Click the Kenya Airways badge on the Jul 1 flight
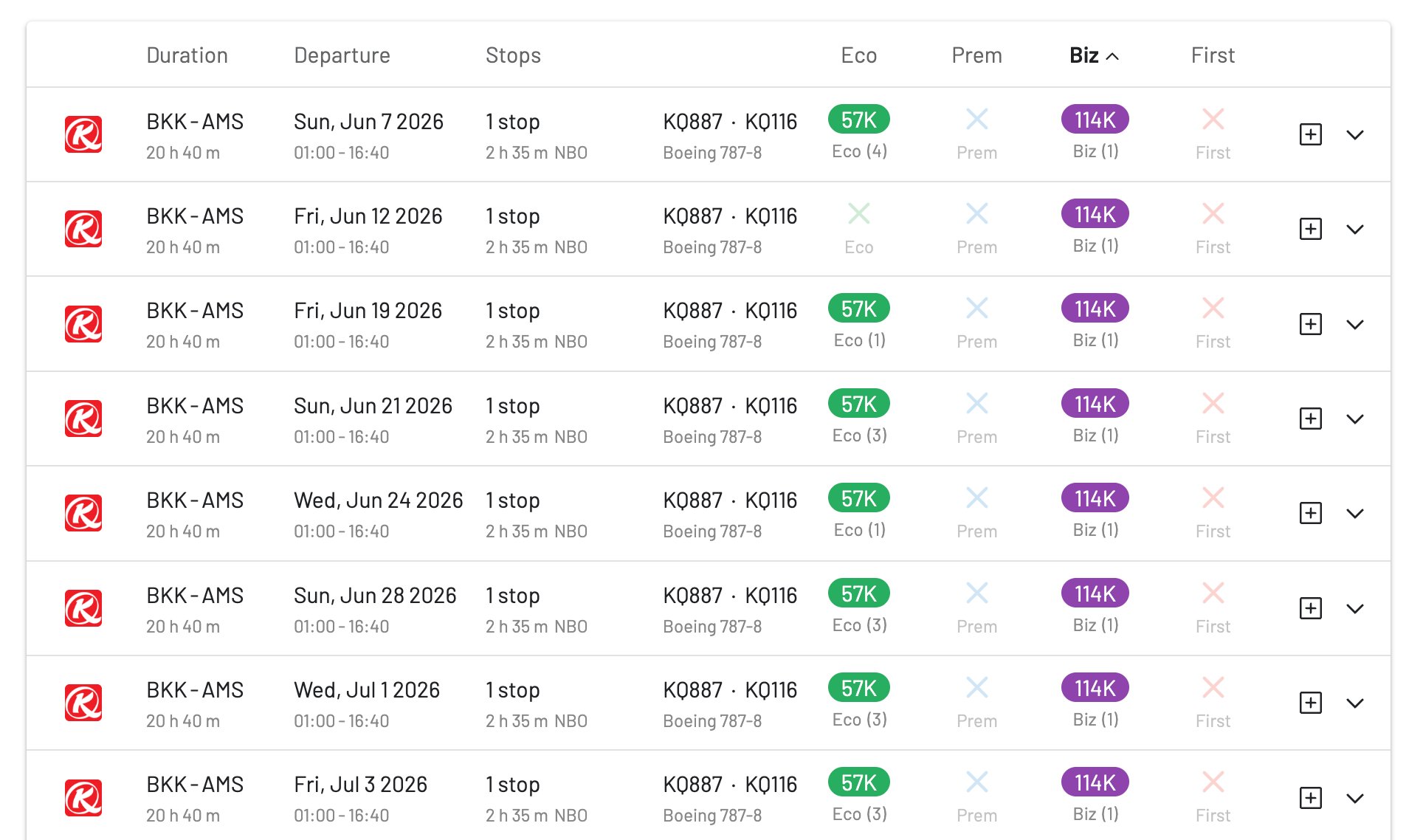 (x=83, y=703)
